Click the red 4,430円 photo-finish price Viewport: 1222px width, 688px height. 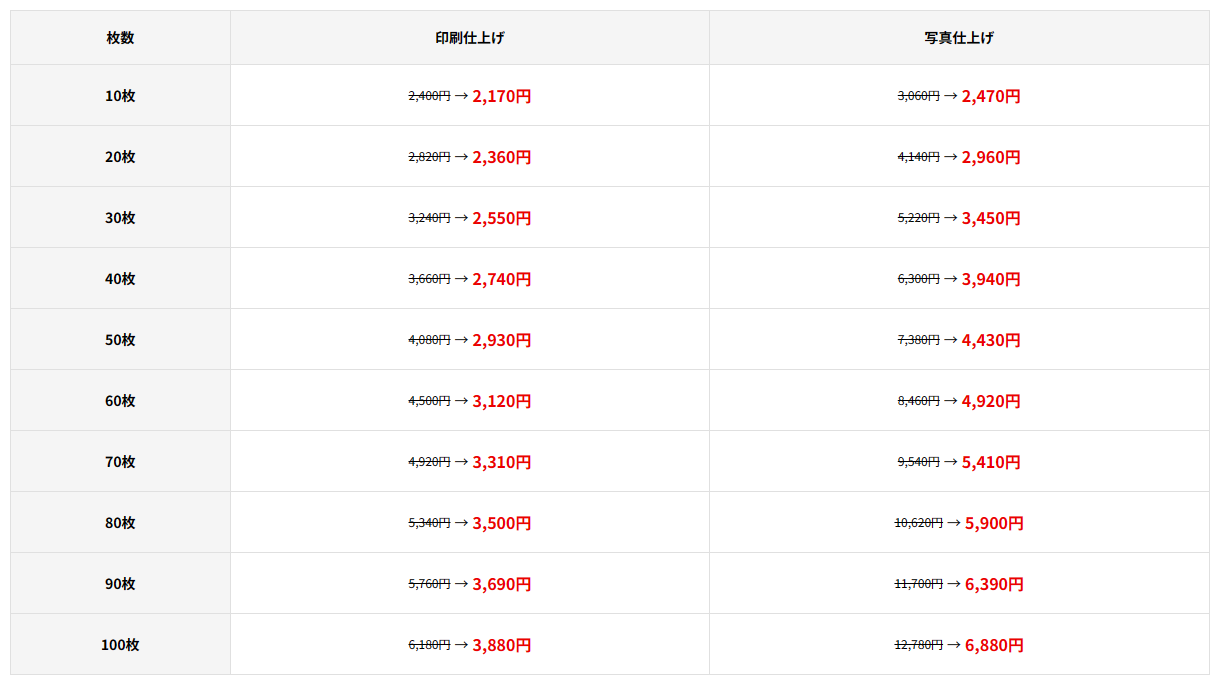(x=991, y=341)
